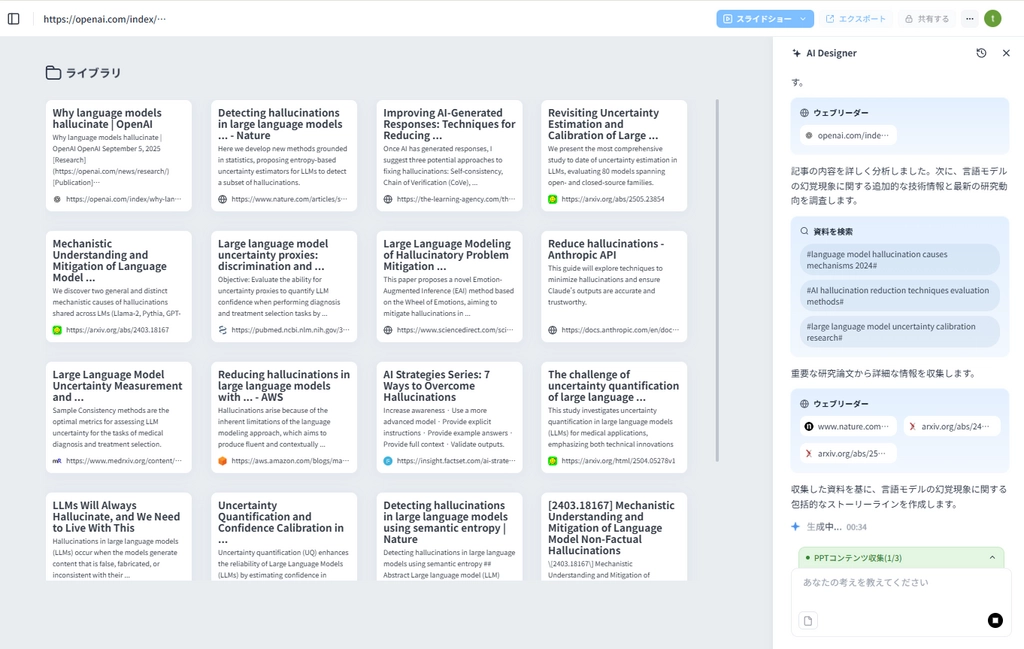Image resolution: width=1024 pixels, height=649 pixels.
Task: Open the three-dots more options menu
Action: point(969,19)
